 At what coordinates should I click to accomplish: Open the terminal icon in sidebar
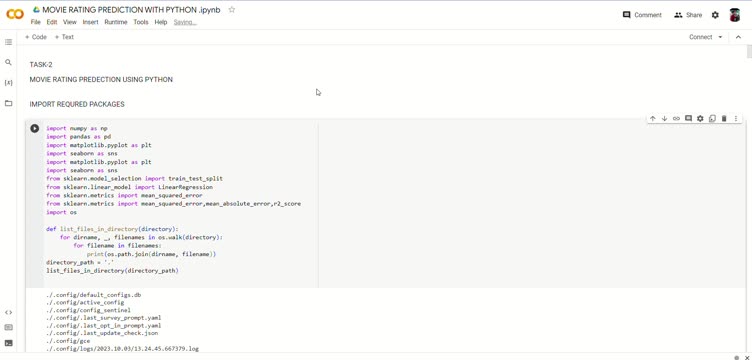[8, 343]
